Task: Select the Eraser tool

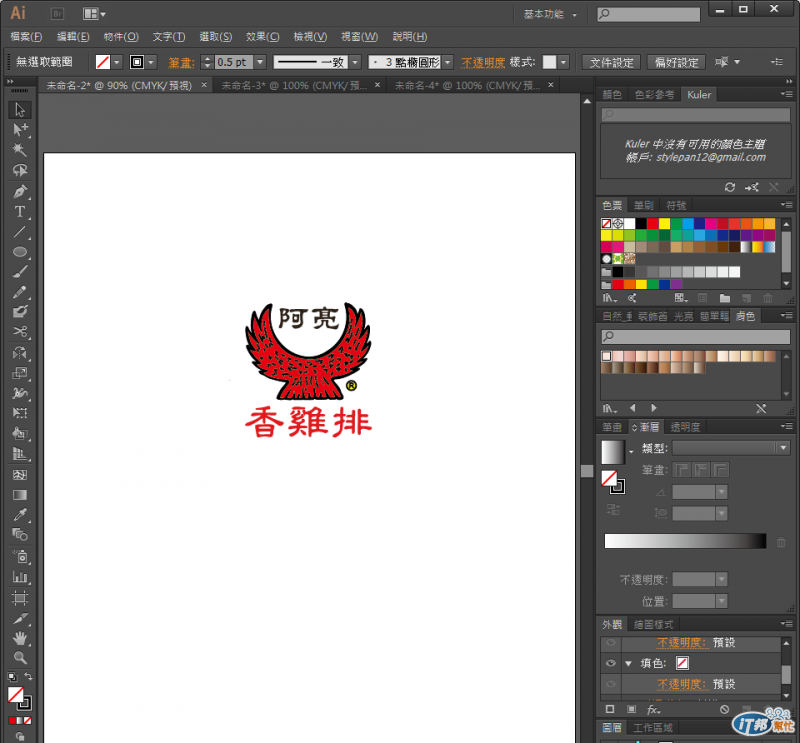Action: pyautogui.click(x=19, y=312)
